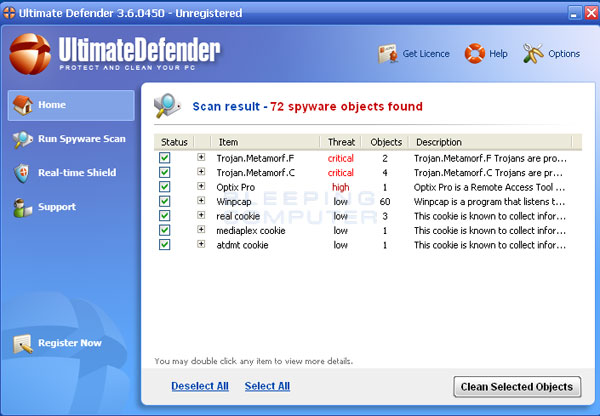
Task: Click the Select All link
Action: (x=267, y=386)
